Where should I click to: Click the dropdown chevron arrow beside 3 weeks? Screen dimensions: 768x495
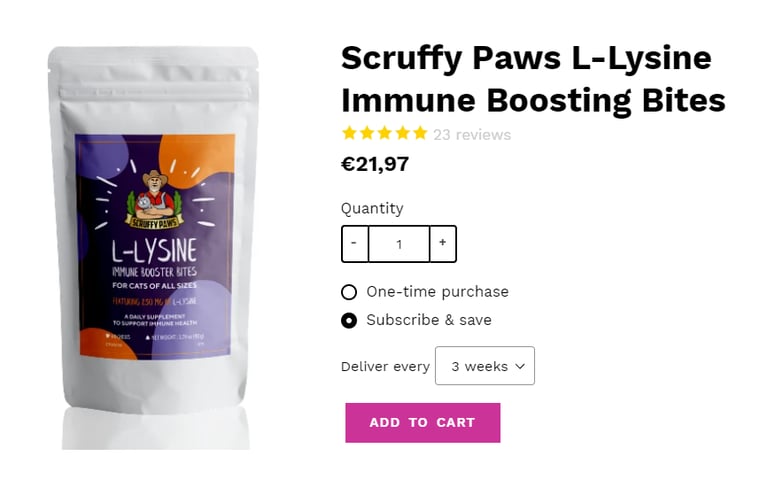520,366
